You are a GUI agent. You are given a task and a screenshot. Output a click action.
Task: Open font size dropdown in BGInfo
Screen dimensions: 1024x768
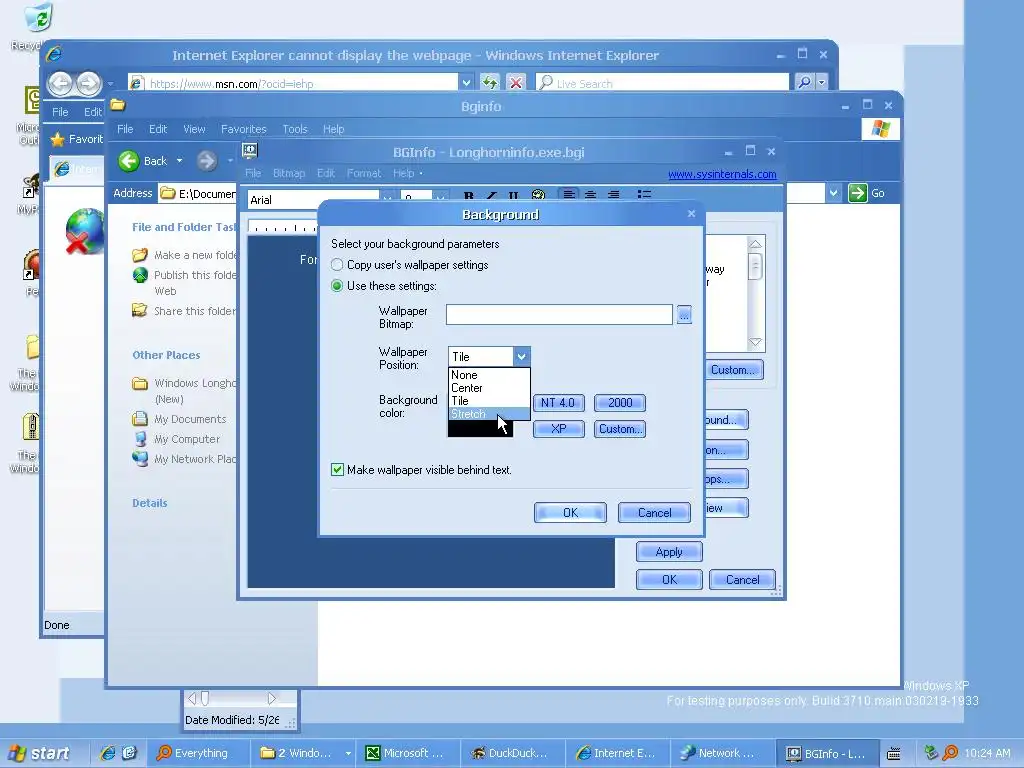pyautogui.click(x=441, y=199)
